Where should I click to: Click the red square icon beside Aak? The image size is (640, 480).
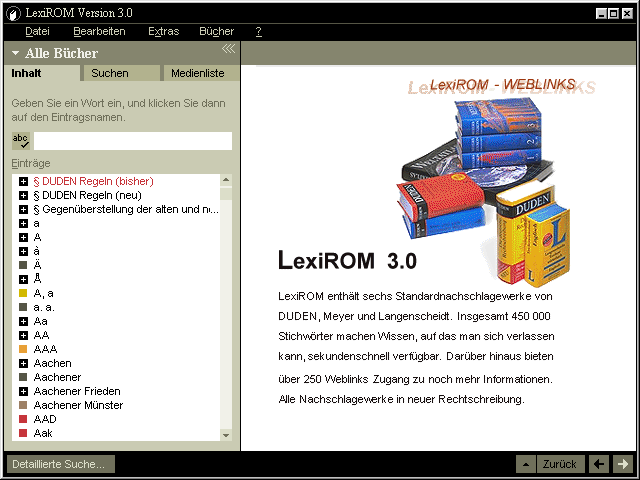click(x=23, y=433)
